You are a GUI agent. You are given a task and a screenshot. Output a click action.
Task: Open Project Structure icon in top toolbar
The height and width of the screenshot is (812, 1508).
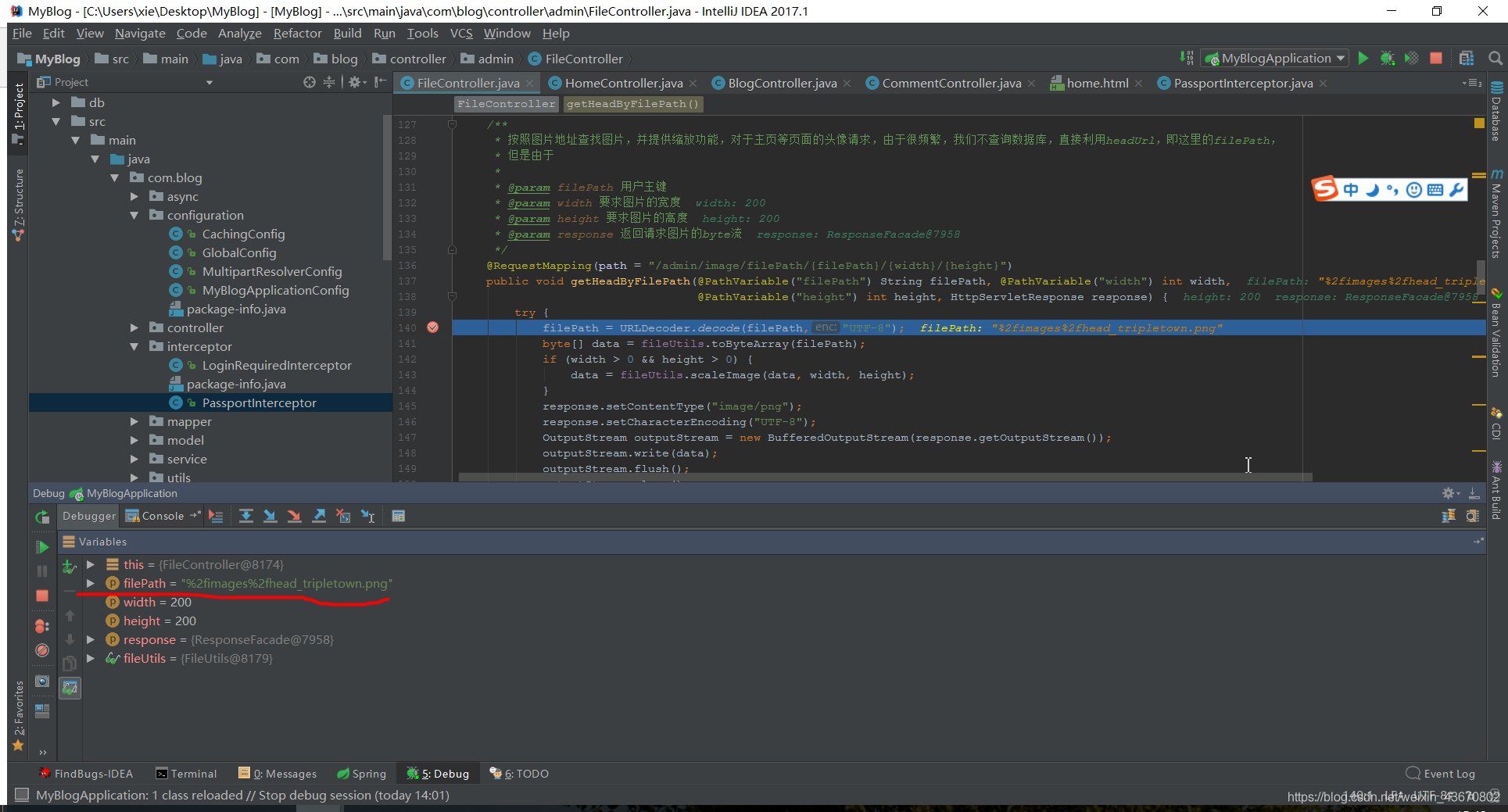point(1467,59)
